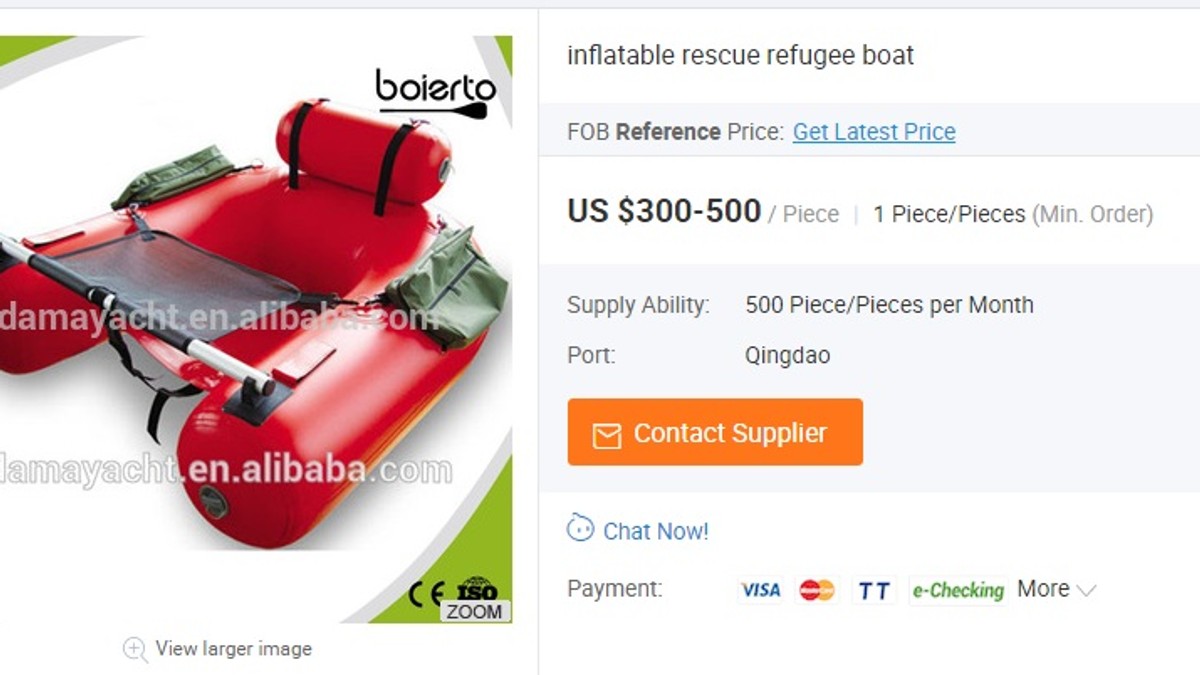Click the magnifier icon below product image

[x=135, y=649]
